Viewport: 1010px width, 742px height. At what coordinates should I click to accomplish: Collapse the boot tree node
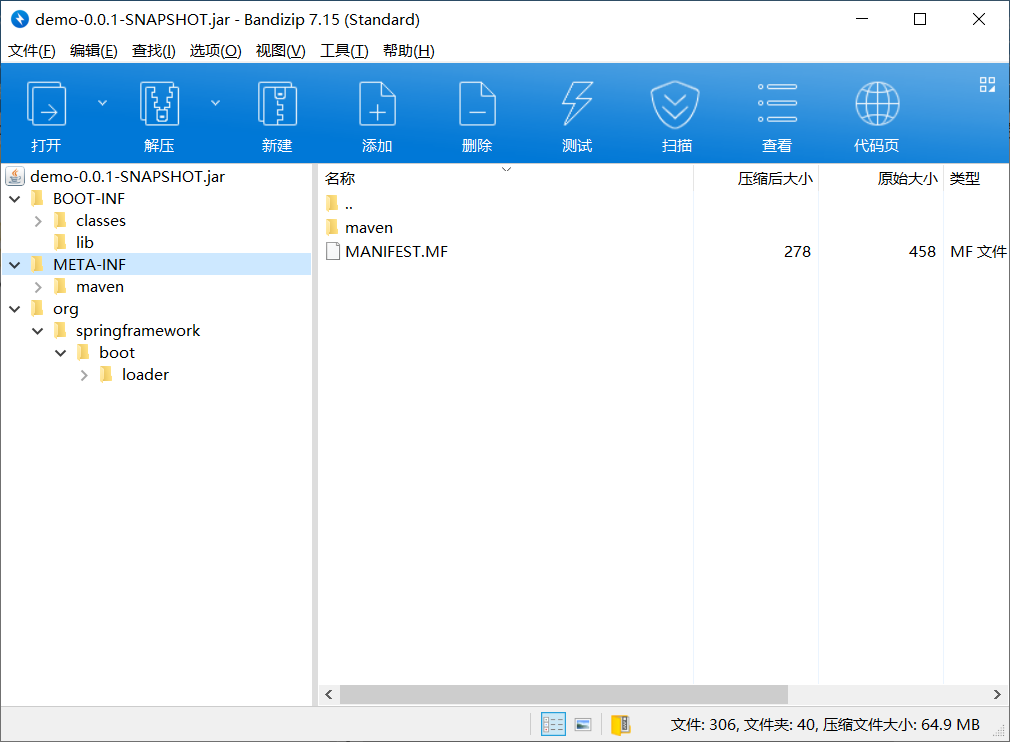tap(61, 353)
